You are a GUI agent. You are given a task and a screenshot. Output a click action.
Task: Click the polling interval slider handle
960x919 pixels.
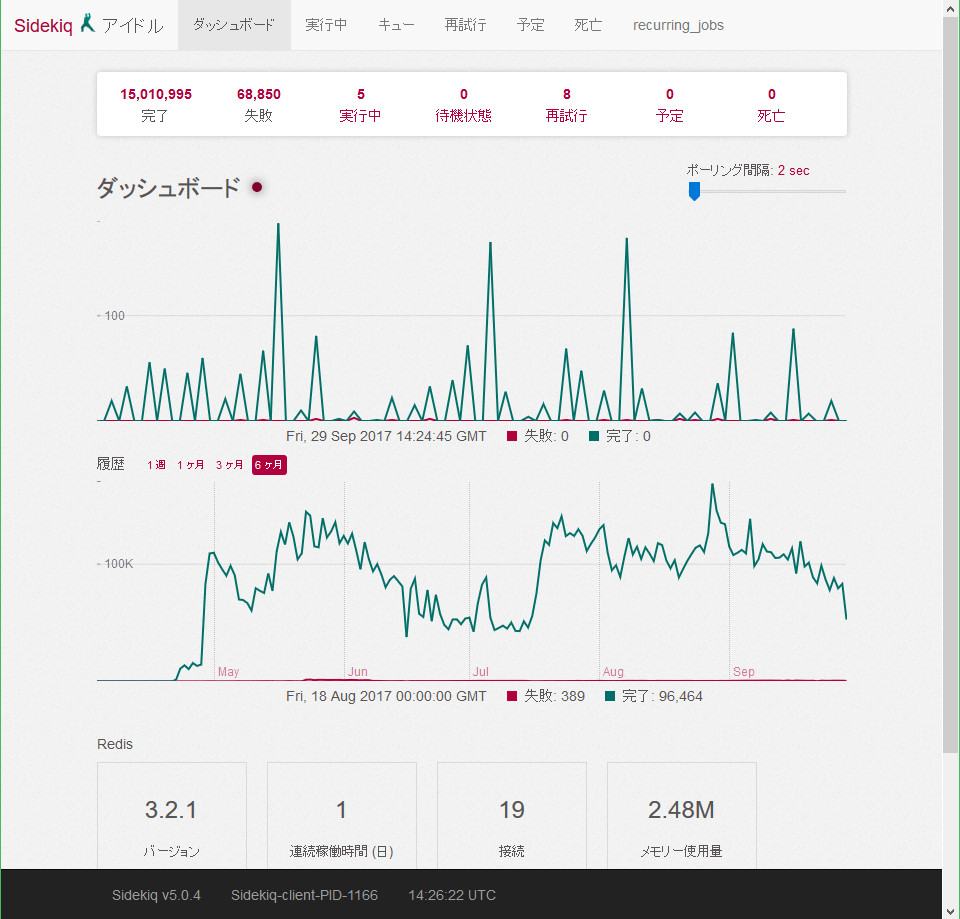click(x=694, y=191)
